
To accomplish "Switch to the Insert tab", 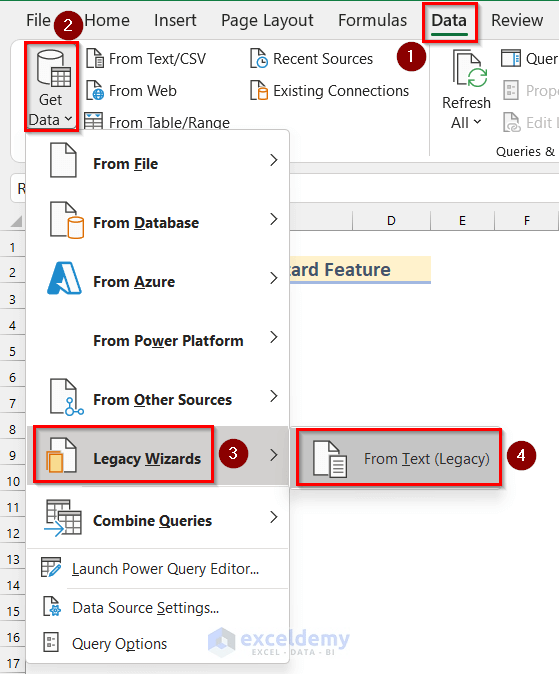I will tap(175, 20).
